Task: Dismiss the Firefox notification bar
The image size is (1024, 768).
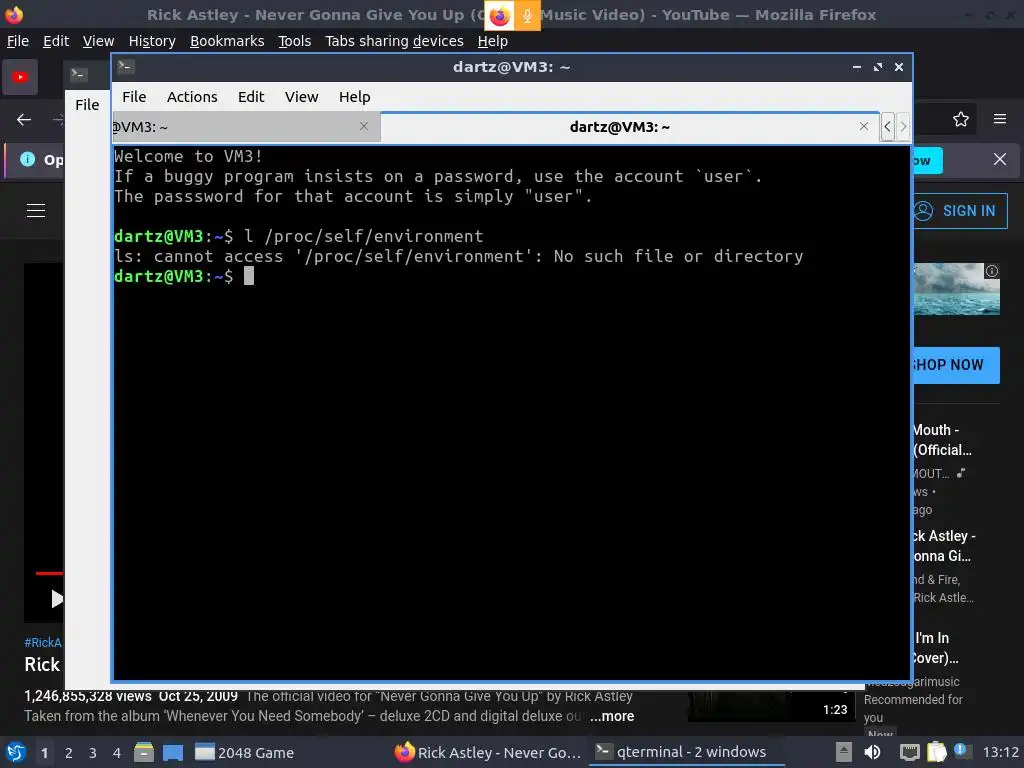Action: (999, 159)
